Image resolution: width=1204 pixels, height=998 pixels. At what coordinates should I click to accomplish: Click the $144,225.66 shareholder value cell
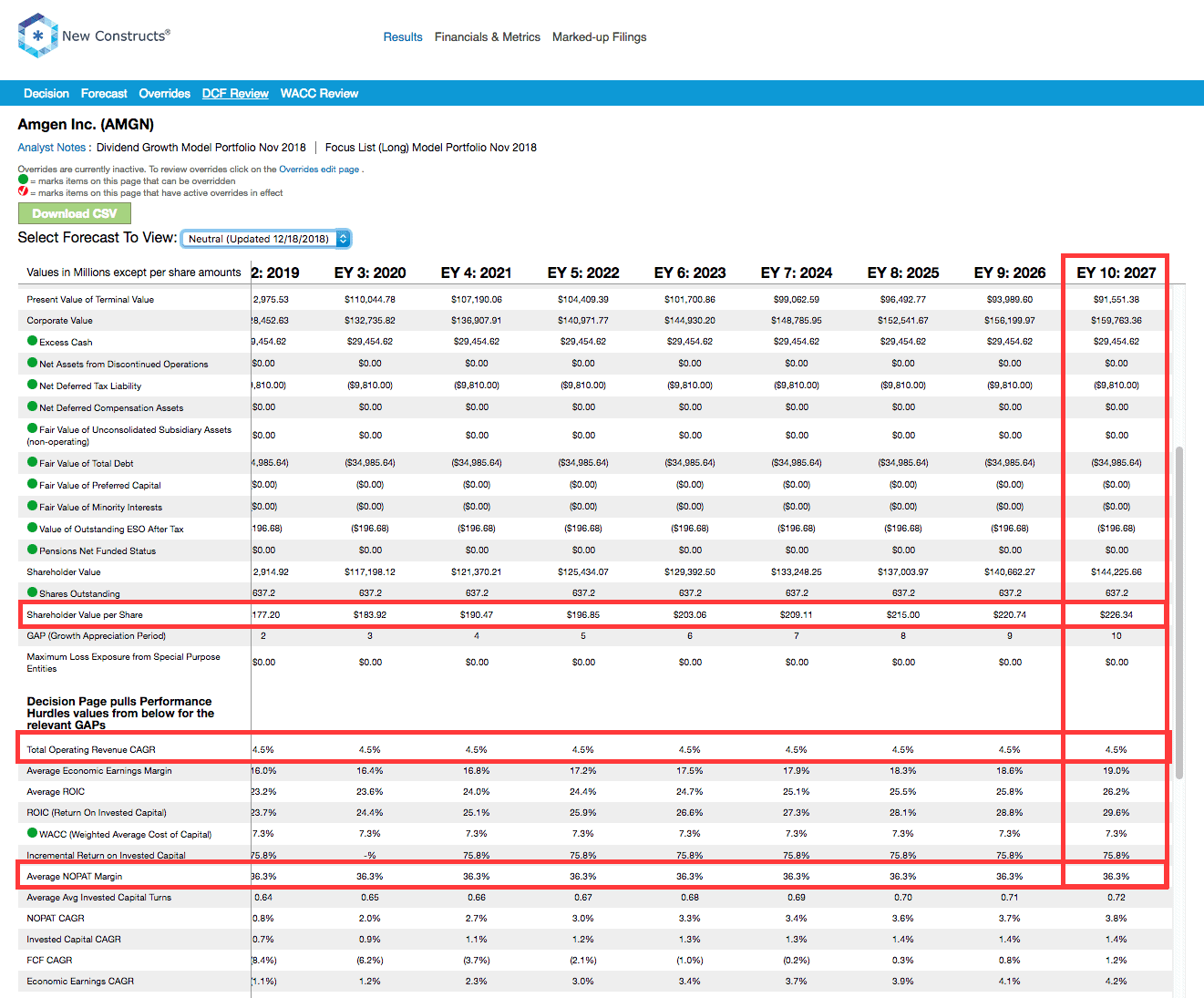1117,572
